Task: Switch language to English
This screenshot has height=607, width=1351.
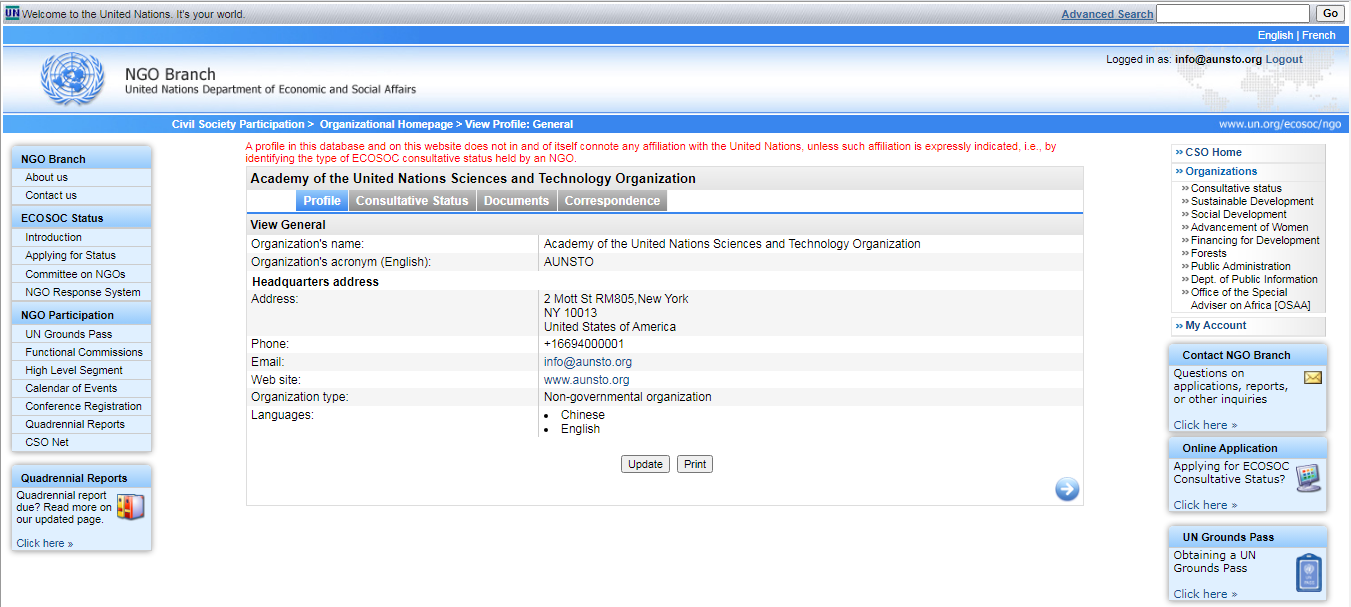Action: pos(1275,35)
